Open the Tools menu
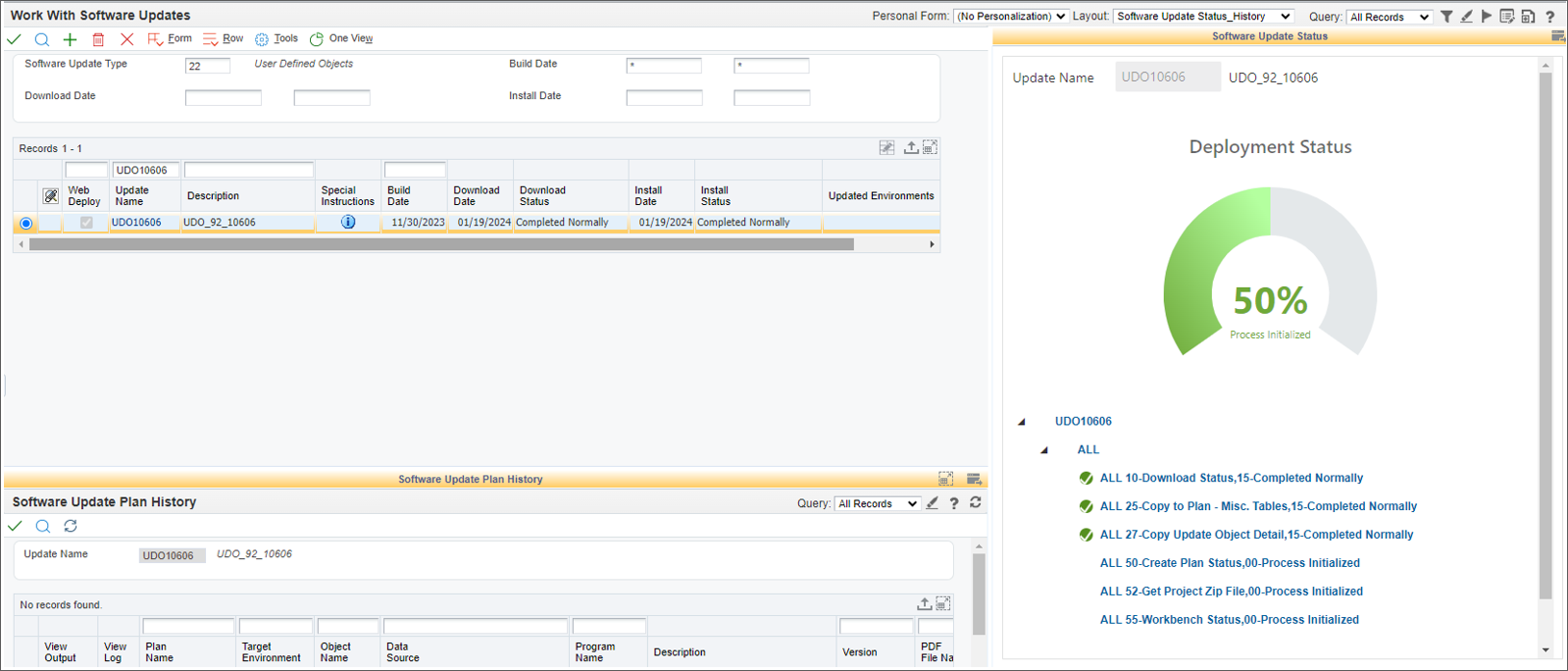The width and height of the screenshot is (1568, 671). click(x=277, y=39)
